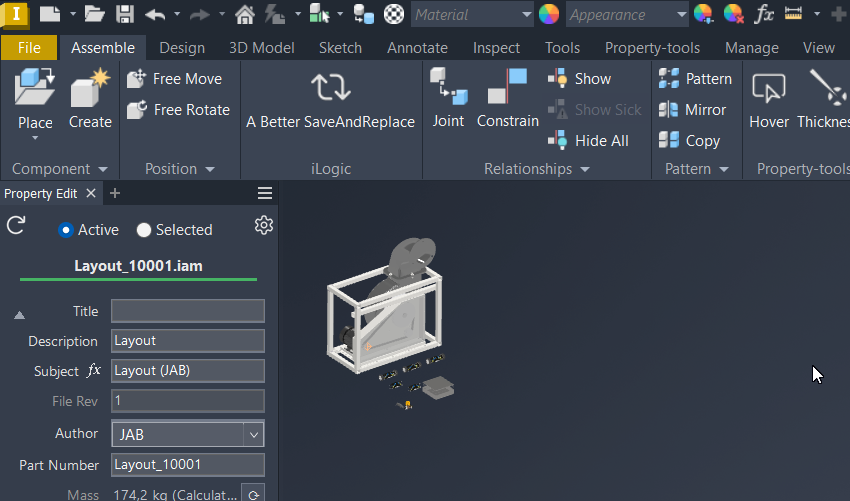
Task: Click the color wheel appearance swatch
Action: [549, 14]
